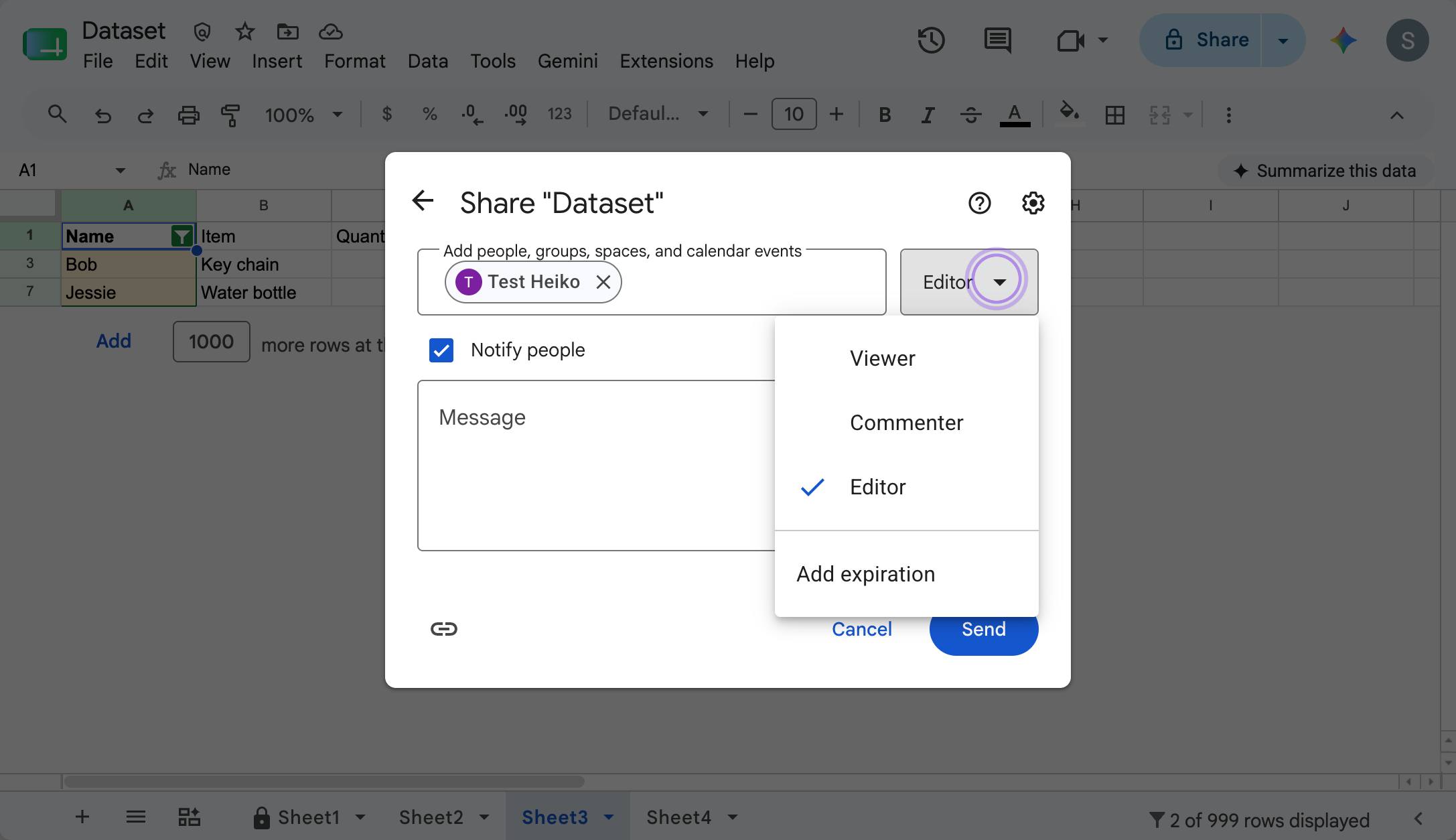Open the zoom 100% dropdown
The height and width of the screenshot is (840, 1456).
303,115
